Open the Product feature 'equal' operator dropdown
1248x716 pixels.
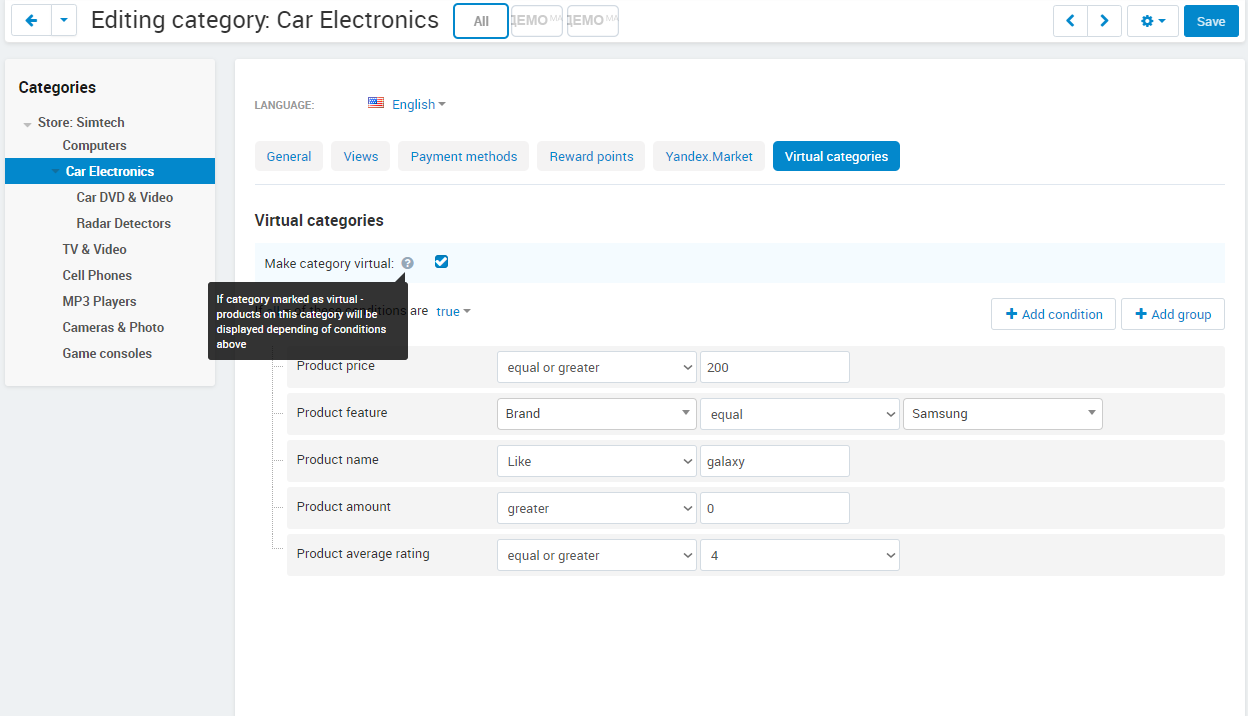tap(800, 414)
